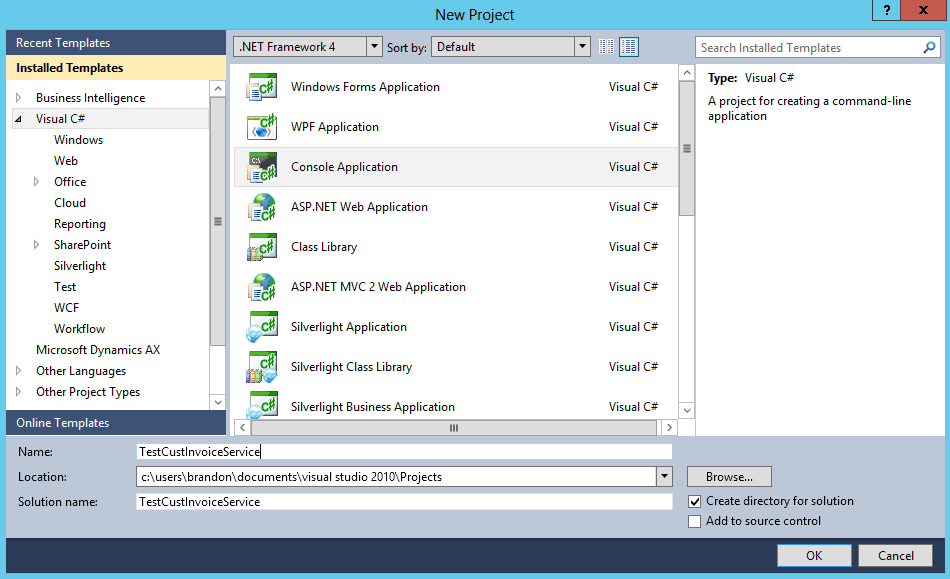Click the template list scroll left arrow

coord(242,428)
